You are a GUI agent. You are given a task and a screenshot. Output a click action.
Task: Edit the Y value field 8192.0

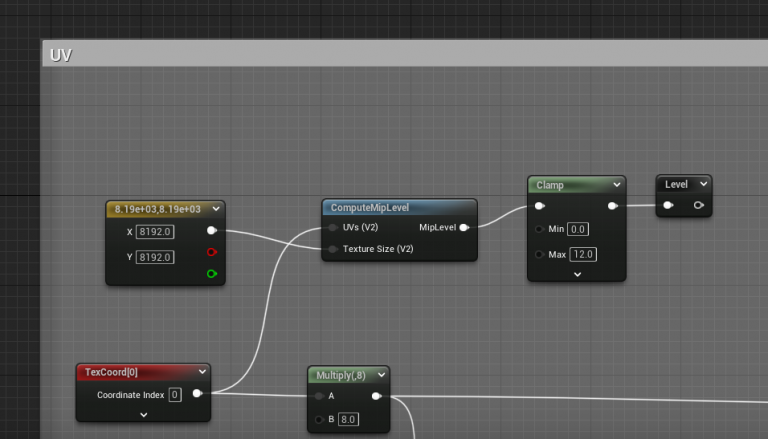(x=155, y=257)
